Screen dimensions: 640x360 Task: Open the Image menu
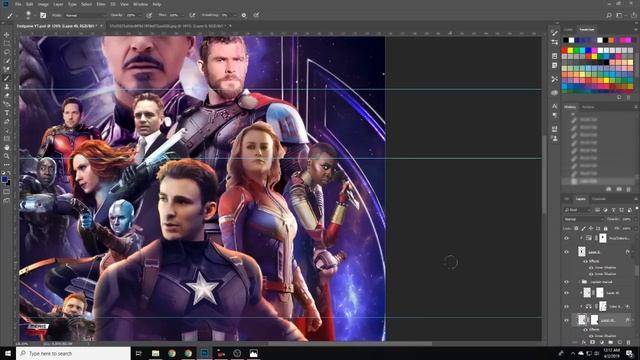pyautogui.click(x=43, y=4)
